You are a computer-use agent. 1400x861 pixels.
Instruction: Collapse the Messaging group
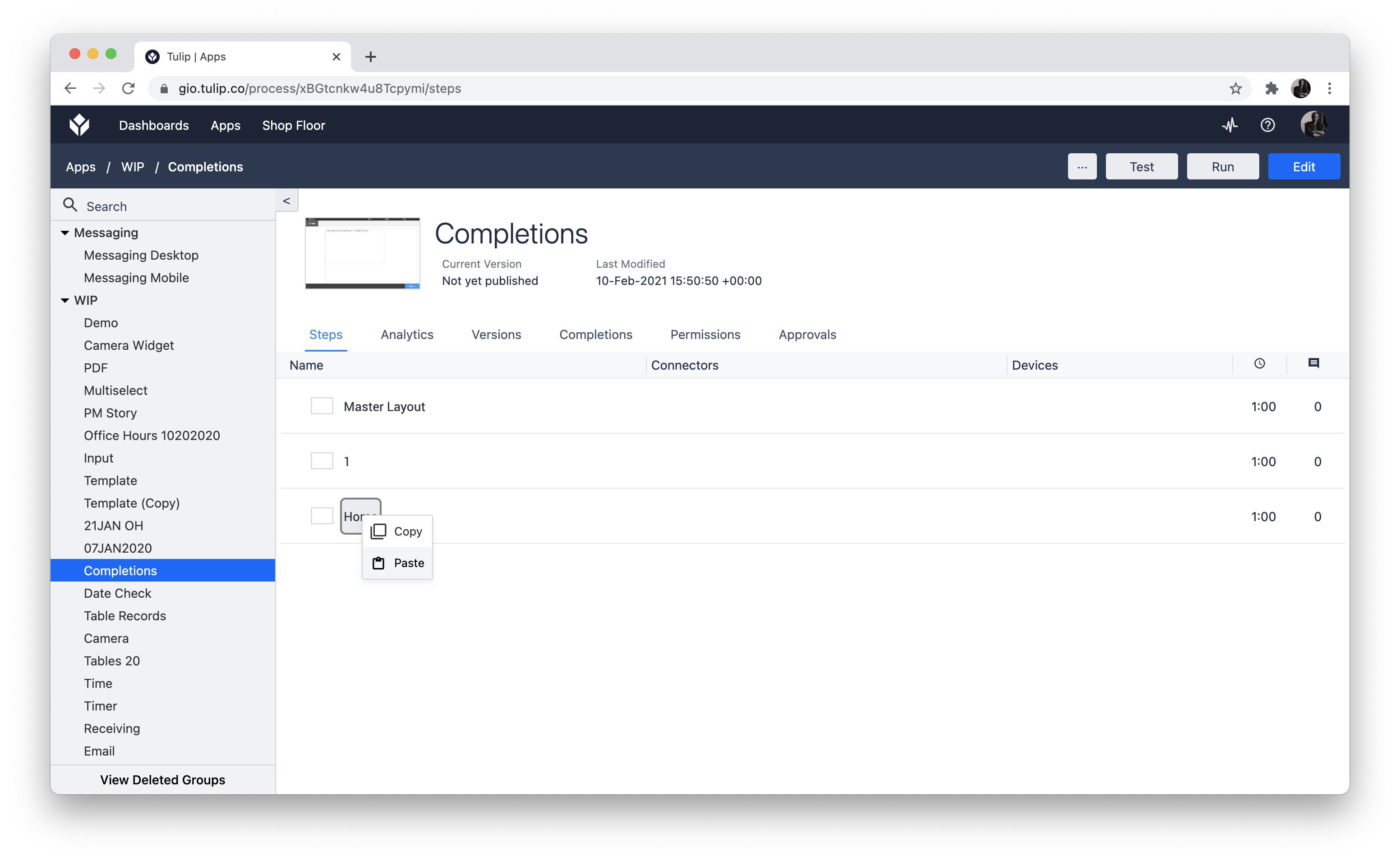[65, 233]
